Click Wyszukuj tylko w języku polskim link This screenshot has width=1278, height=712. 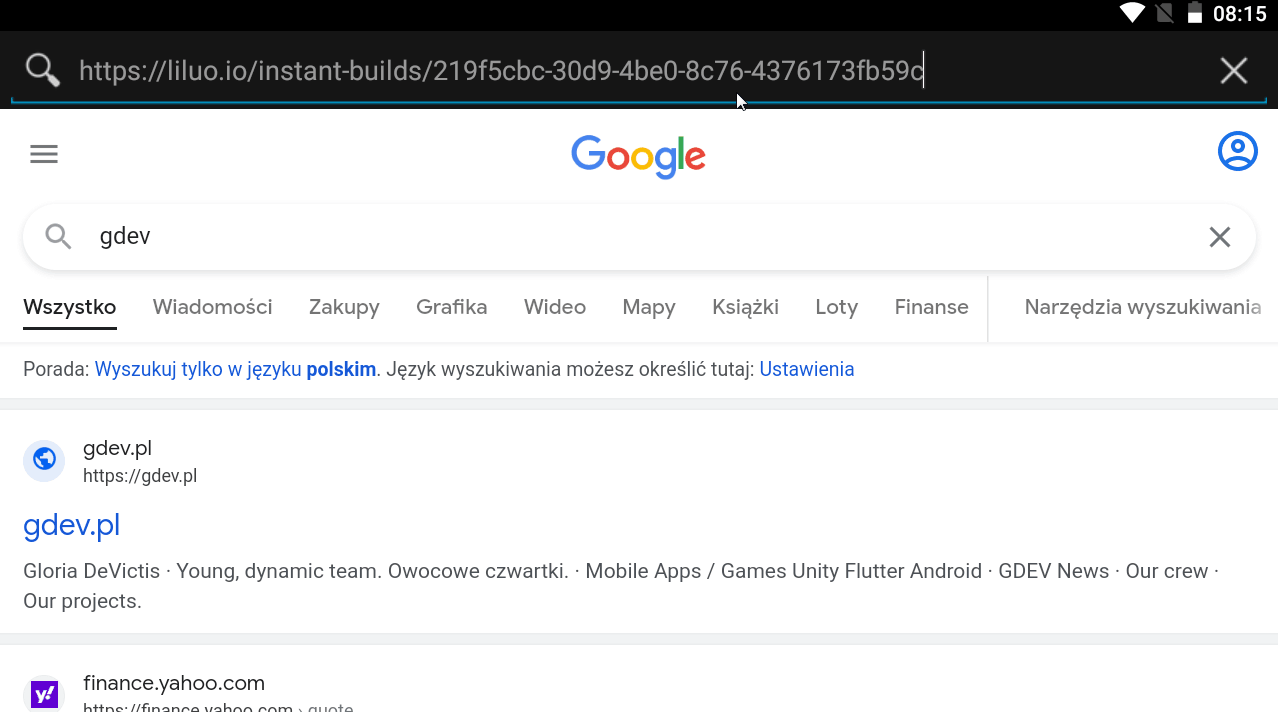[x=236, y=369]
